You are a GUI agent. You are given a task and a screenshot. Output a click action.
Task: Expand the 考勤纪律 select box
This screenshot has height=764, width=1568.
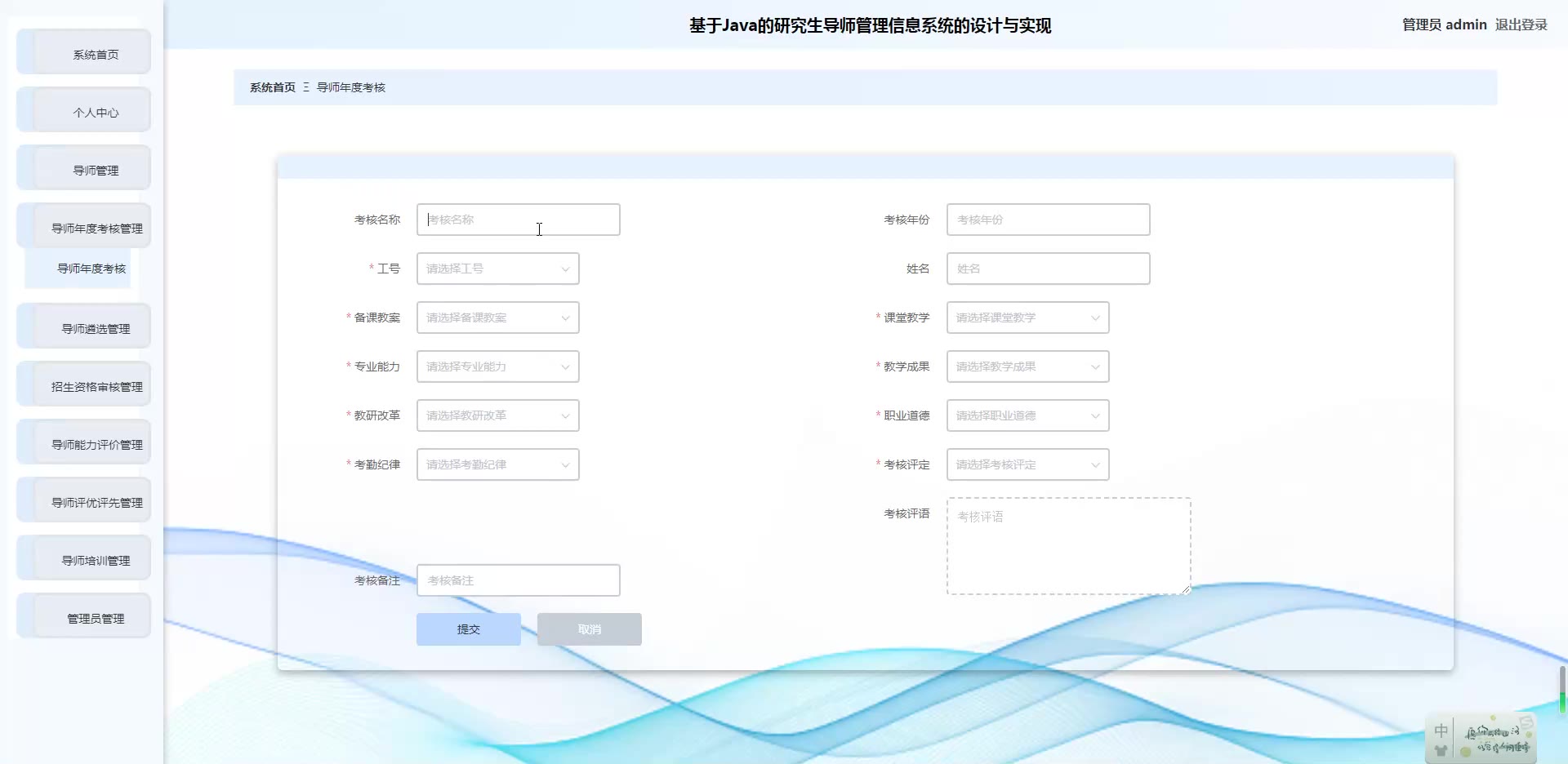click(498, 464)
